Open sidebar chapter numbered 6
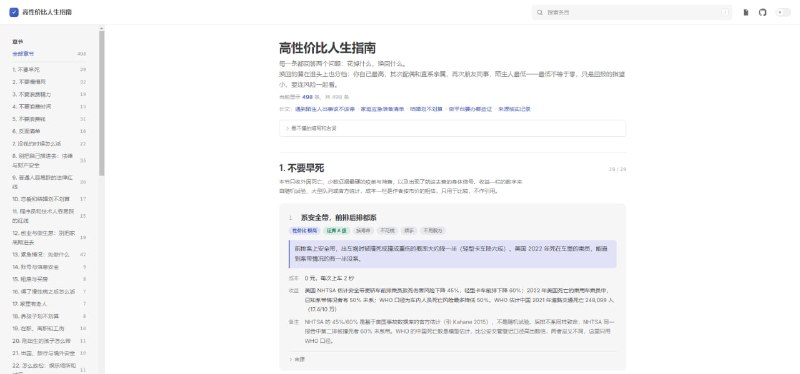The image size is (800, 374). click(49, 131)
